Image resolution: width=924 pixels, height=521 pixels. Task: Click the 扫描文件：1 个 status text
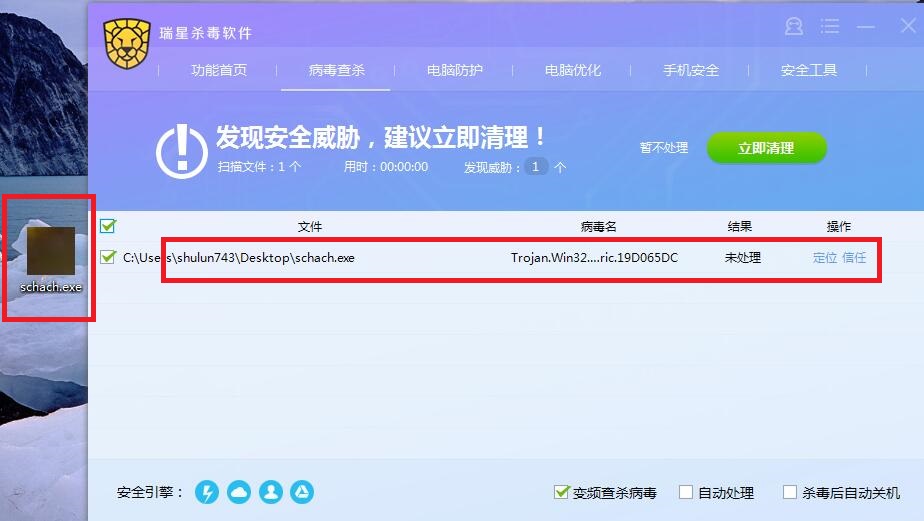259,167
